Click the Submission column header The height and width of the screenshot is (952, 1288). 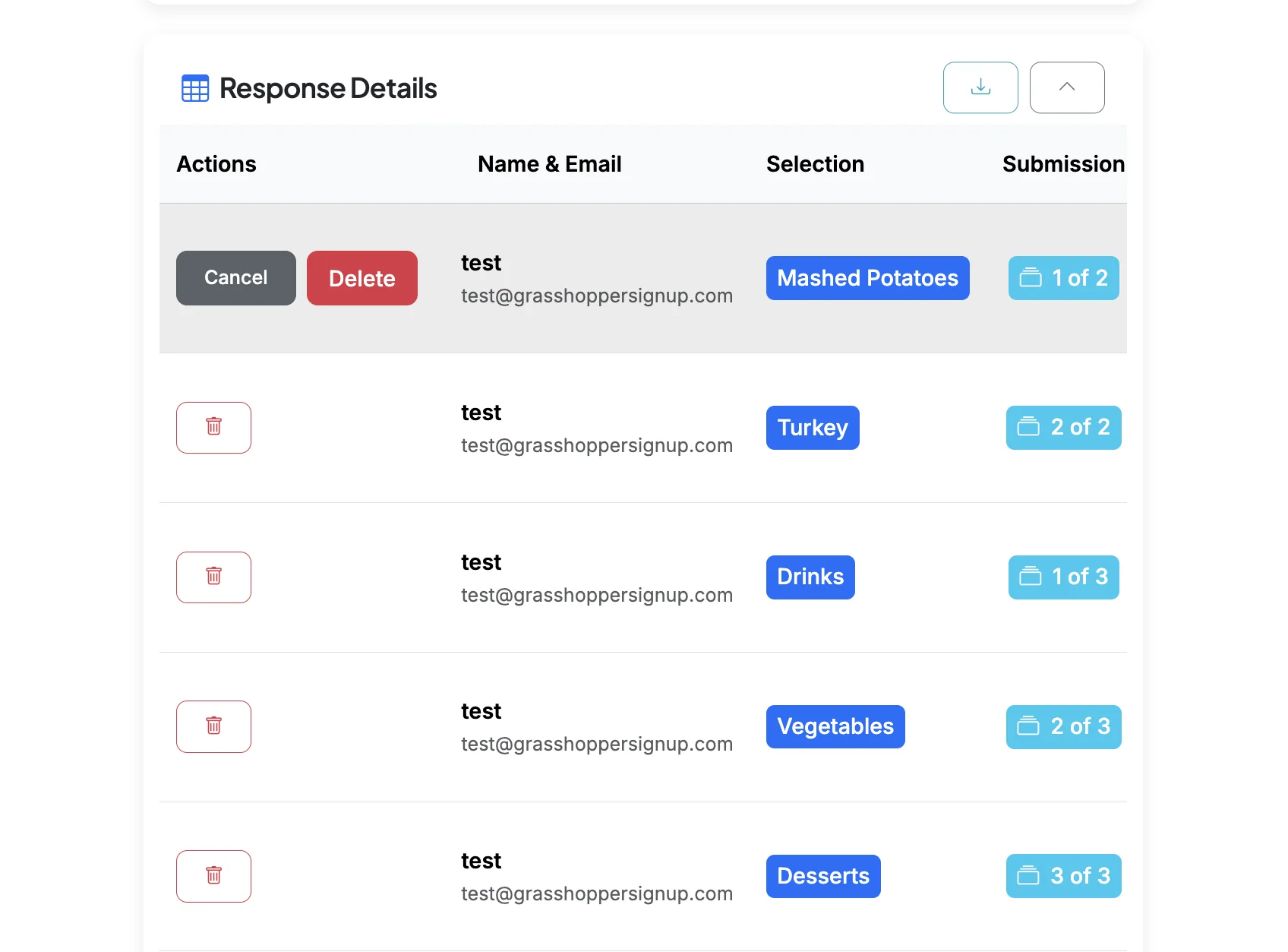pos(1063,164)
